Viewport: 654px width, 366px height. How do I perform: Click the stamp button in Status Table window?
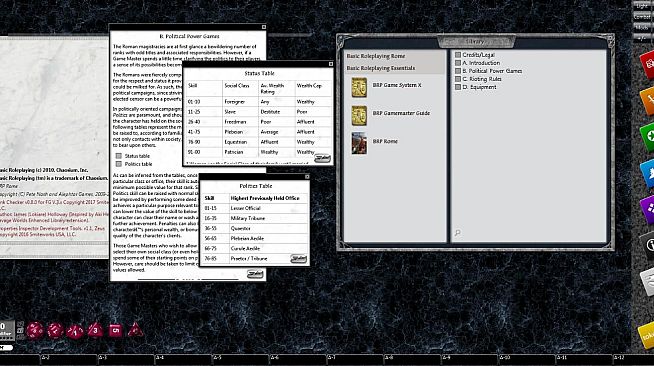pos(322,158)
